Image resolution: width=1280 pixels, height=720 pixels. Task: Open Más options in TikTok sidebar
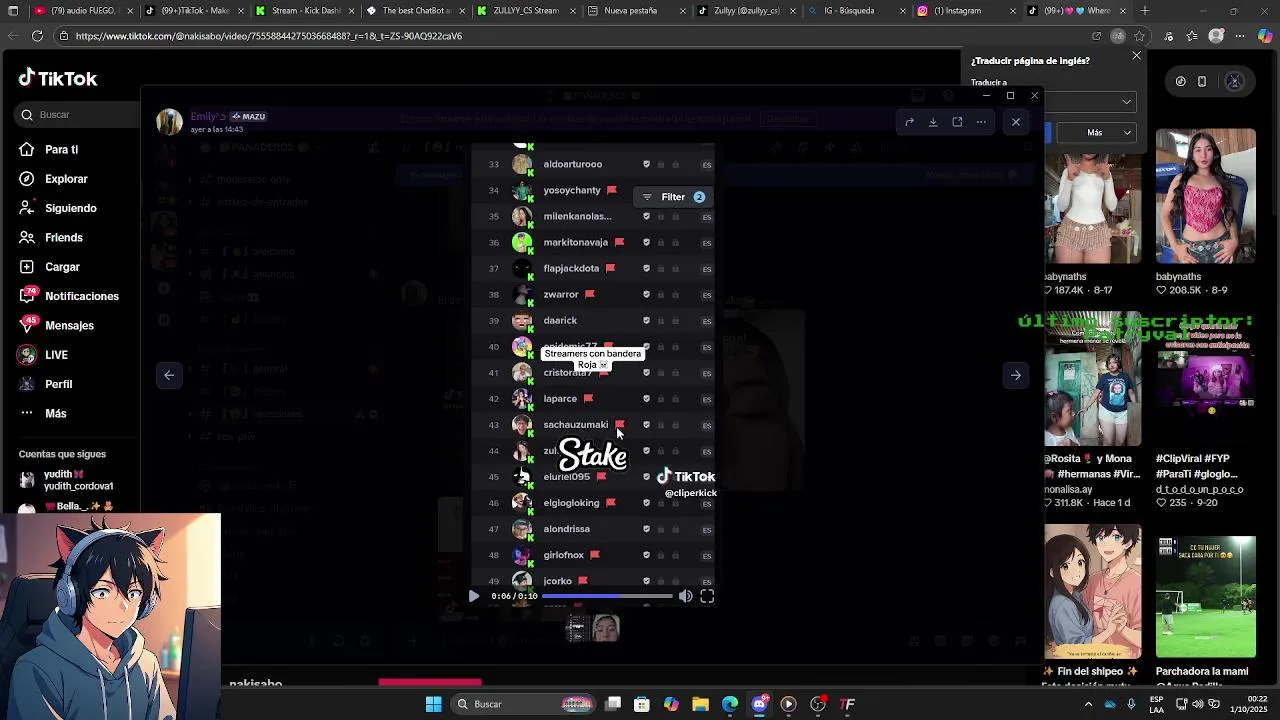point(55,413)
